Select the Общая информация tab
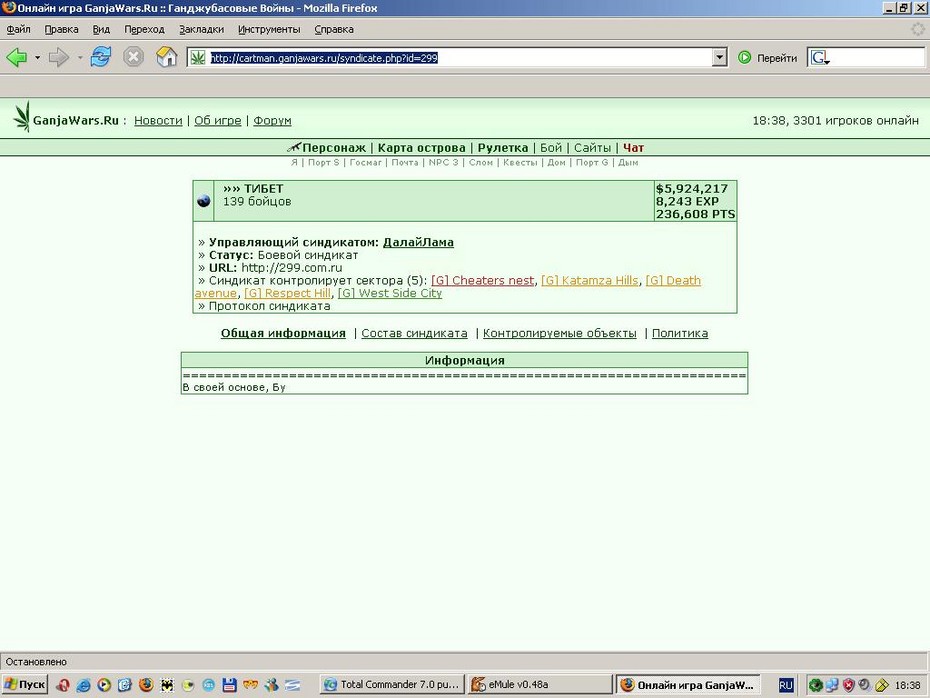 (283, 333)
